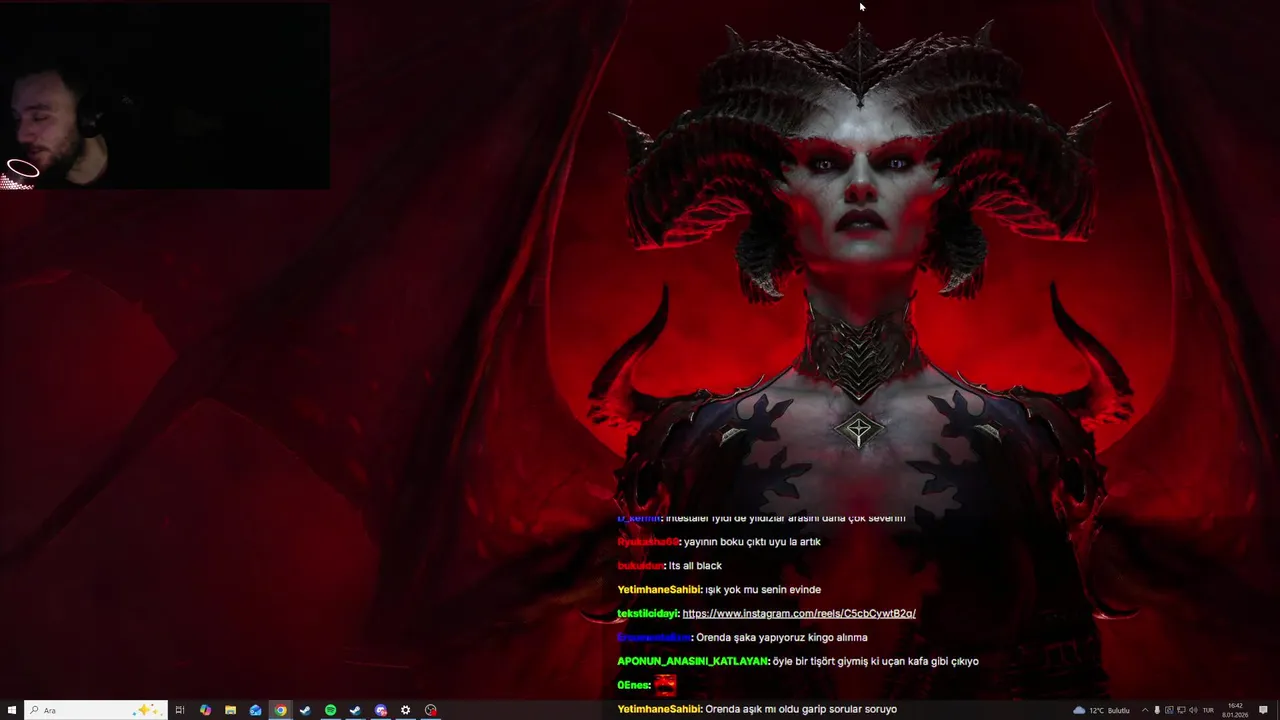Open Task View from the taskbar
The height and width of the screenshot is (720, 1280).
coord(180,710)
